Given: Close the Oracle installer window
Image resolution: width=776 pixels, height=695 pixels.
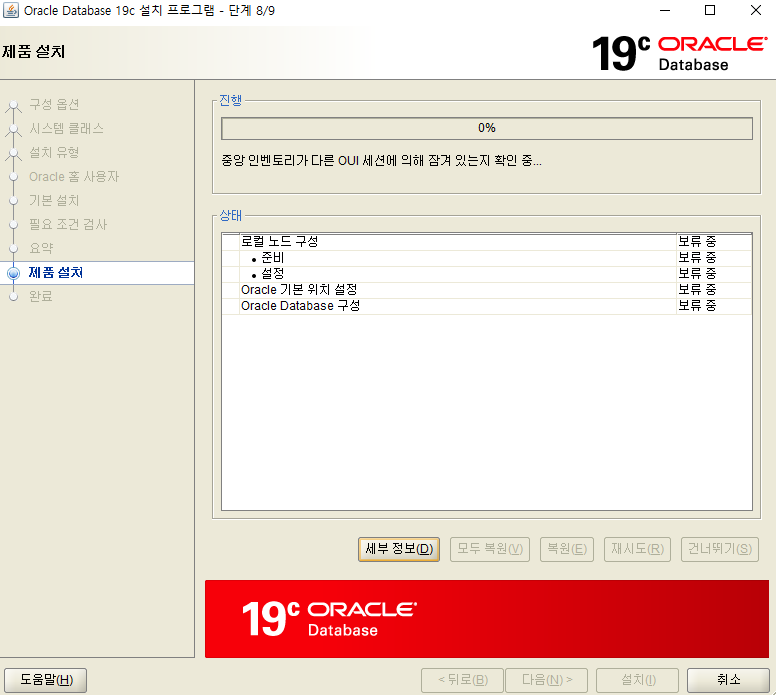Looking at the screenshot, I should [756, 10].
